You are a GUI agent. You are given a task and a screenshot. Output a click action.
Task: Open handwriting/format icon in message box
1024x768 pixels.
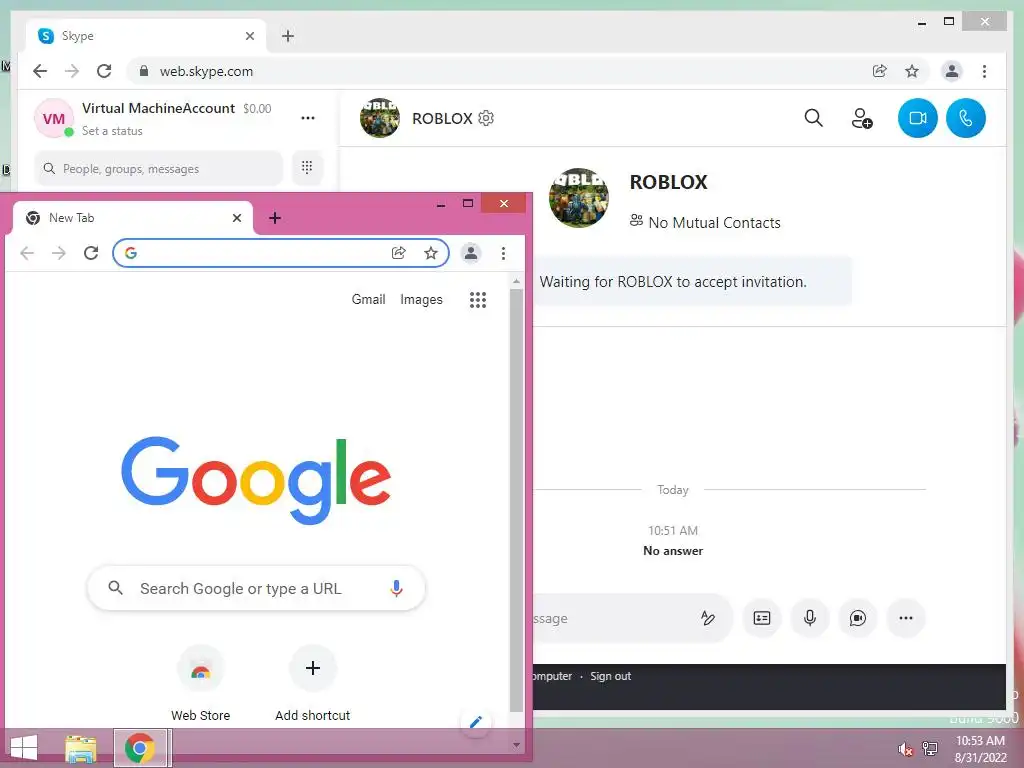708,618
